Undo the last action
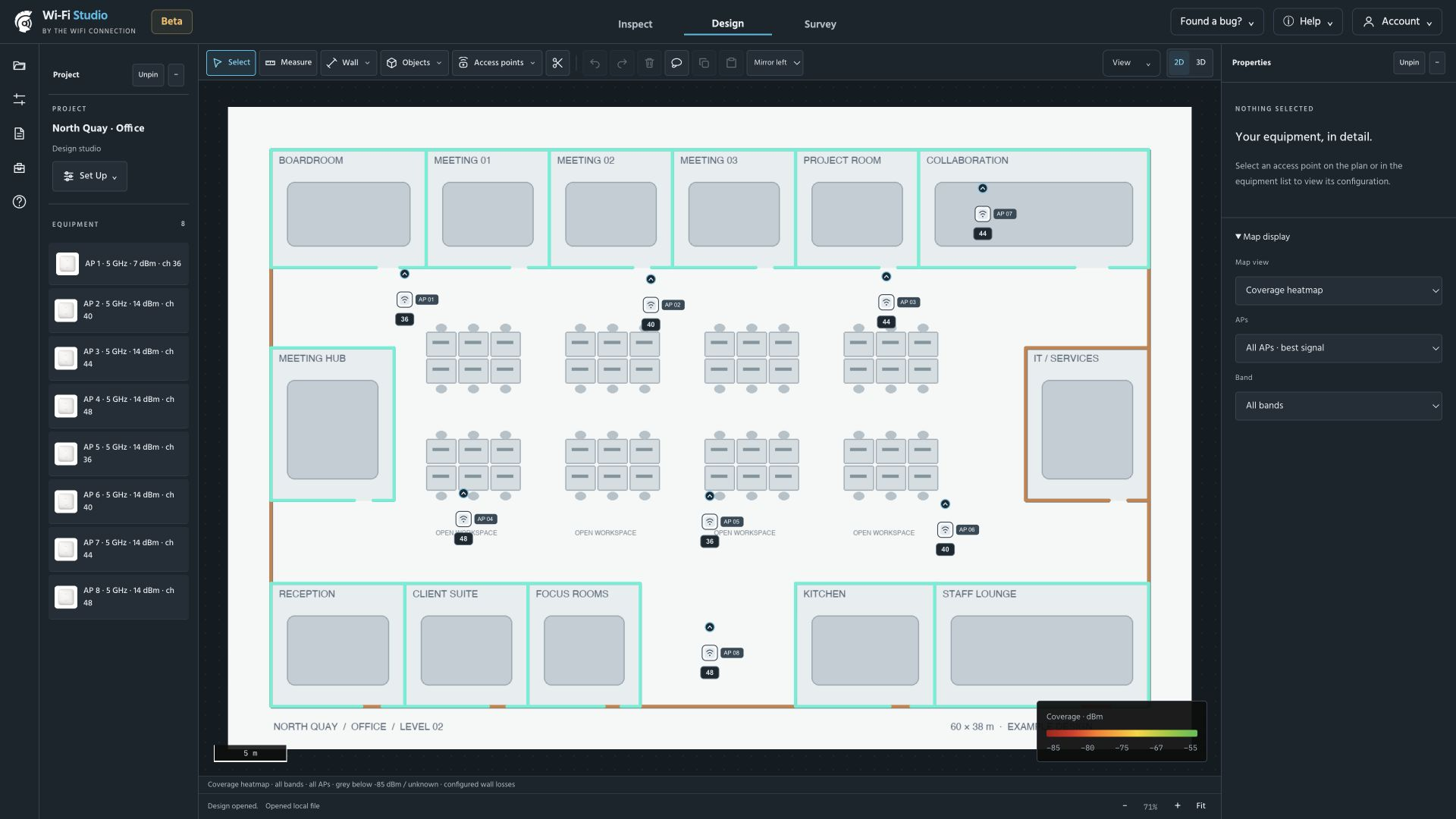 pos(595,63)
